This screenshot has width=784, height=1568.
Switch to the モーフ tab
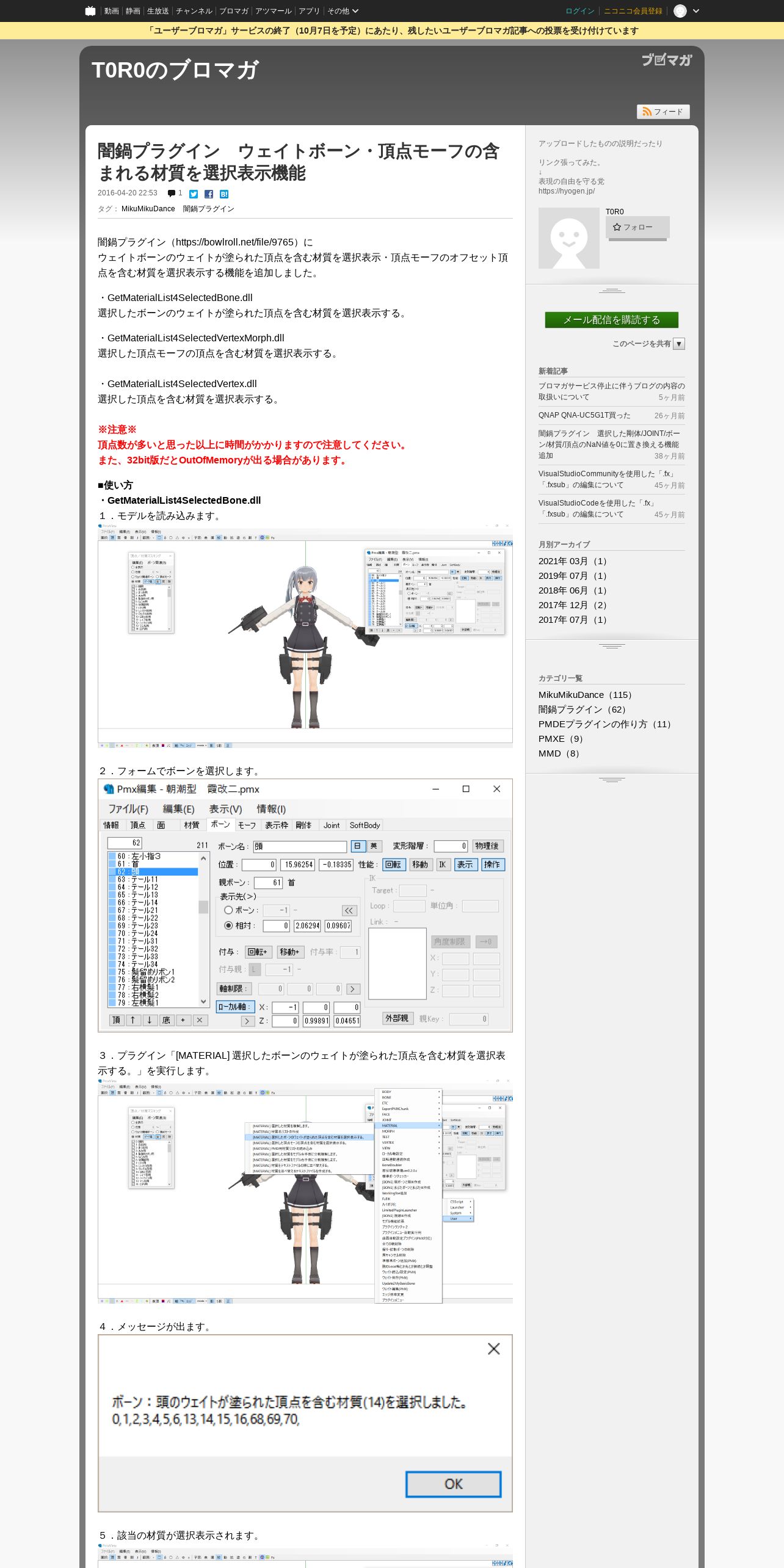[x=247, y=826]
